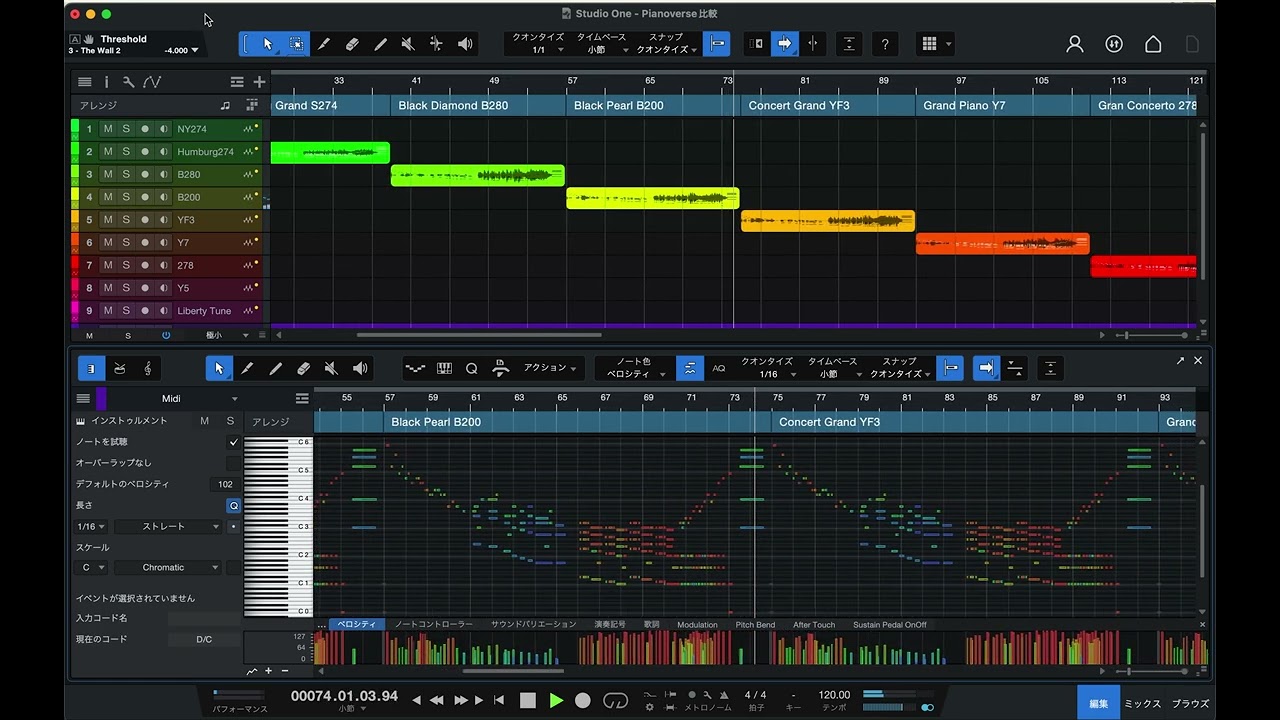Select the Modulation lane tab
Image resolution: width=1280 pixels, height=720 pixels.
[697, 625]
